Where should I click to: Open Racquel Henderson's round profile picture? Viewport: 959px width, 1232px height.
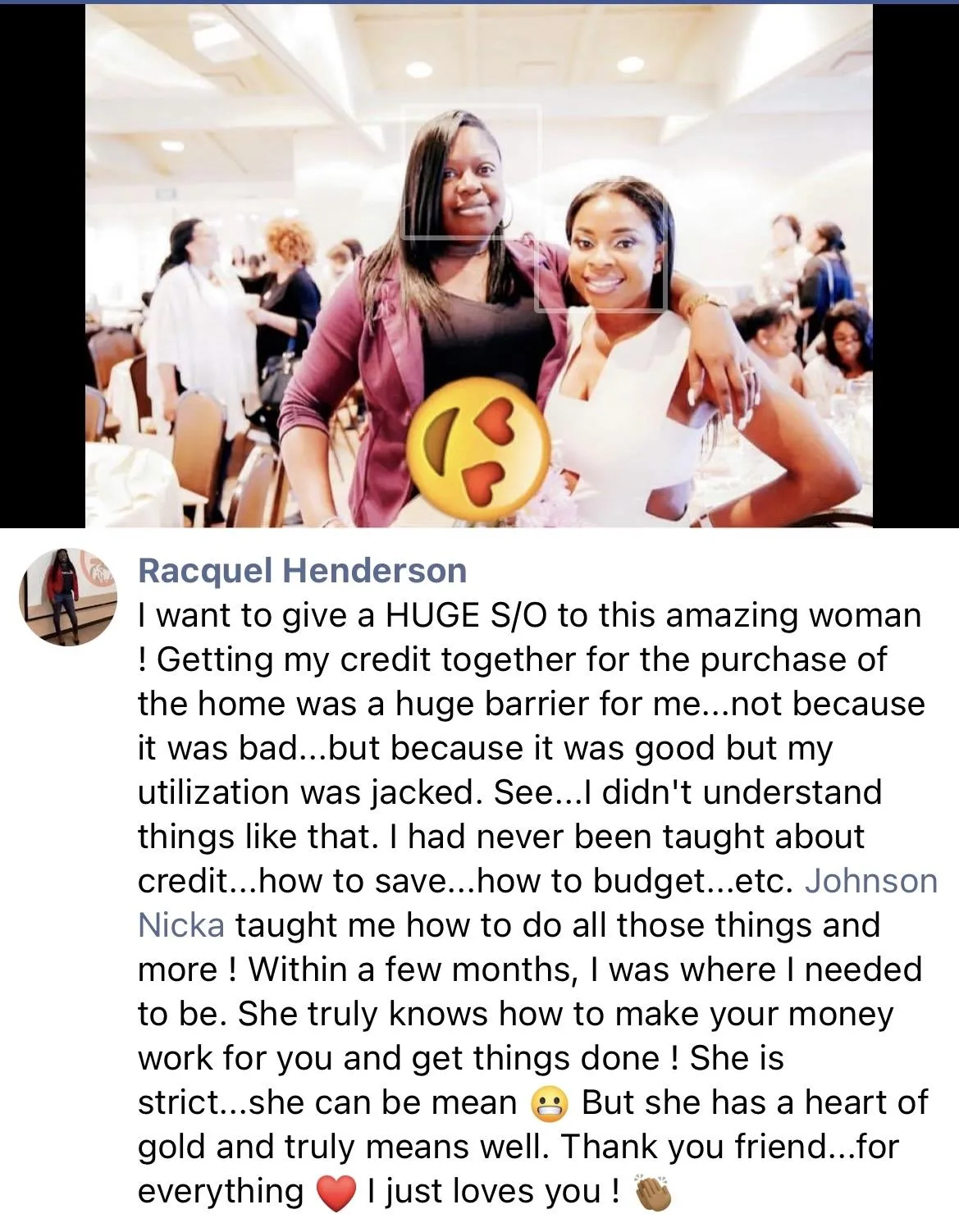pyautogui.click(x=68, y=596)
